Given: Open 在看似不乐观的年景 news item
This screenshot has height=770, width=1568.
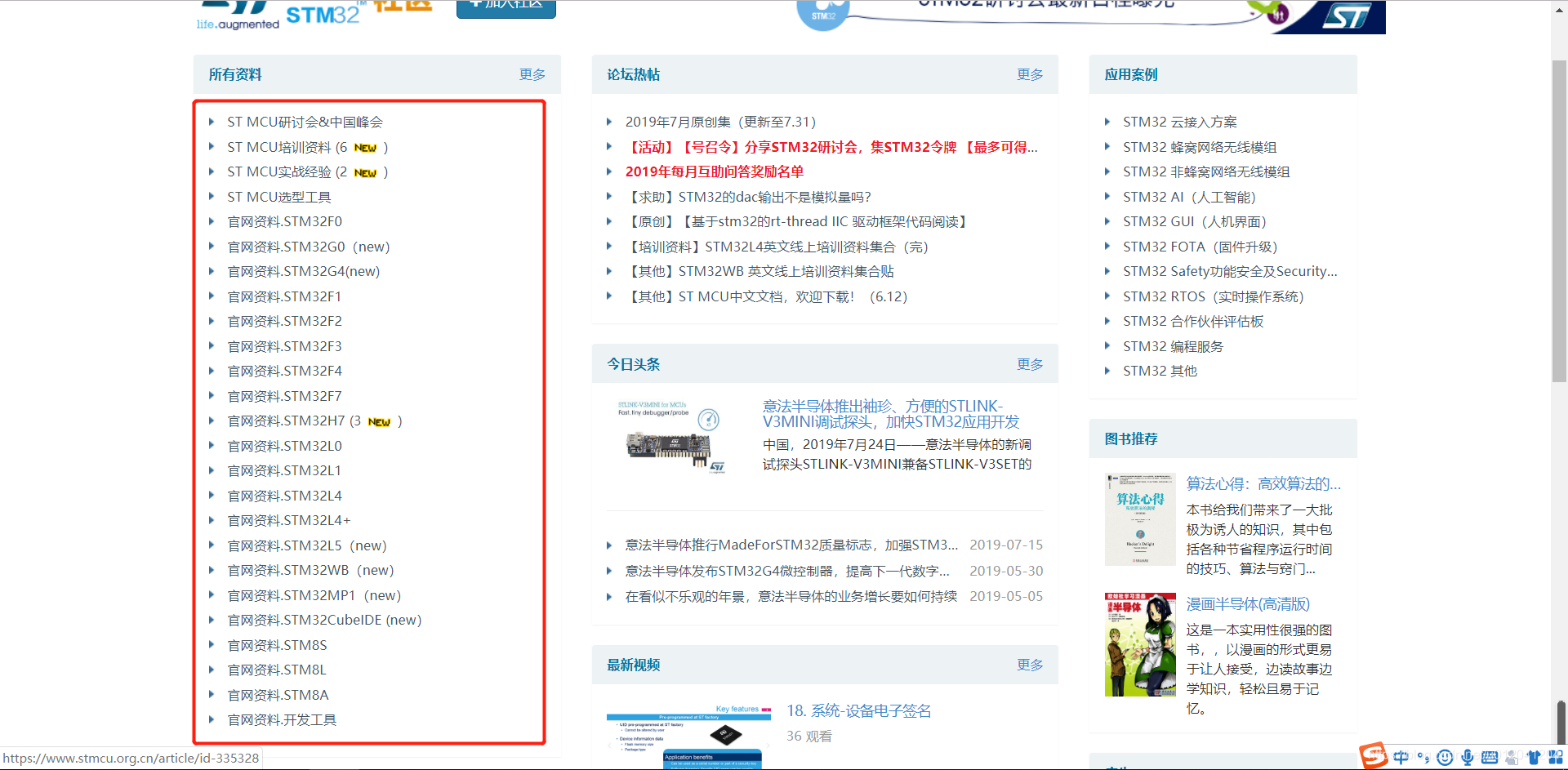Looking at the screenshot, I should coord(791,596).
